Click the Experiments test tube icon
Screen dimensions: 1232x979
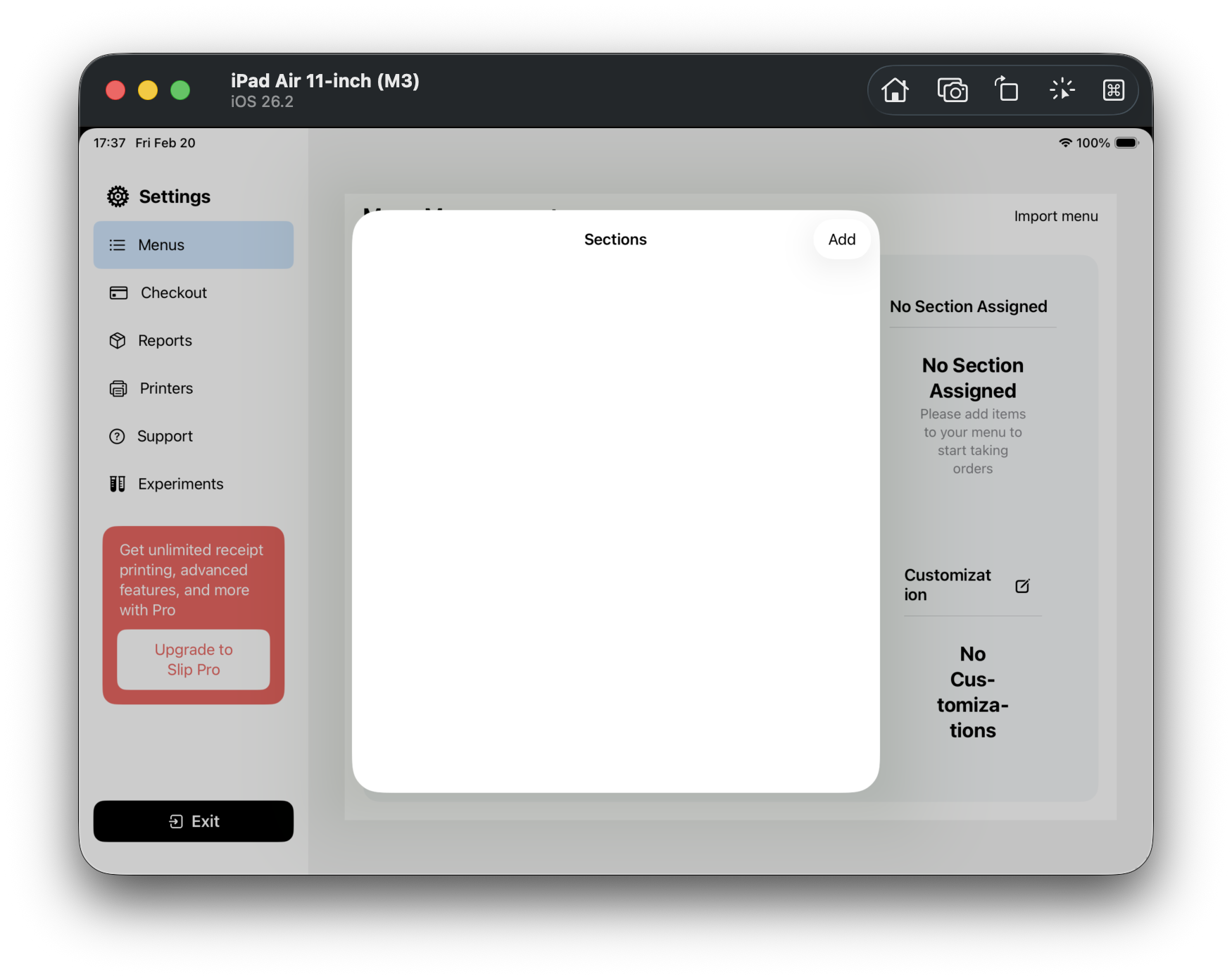[118, 484]
